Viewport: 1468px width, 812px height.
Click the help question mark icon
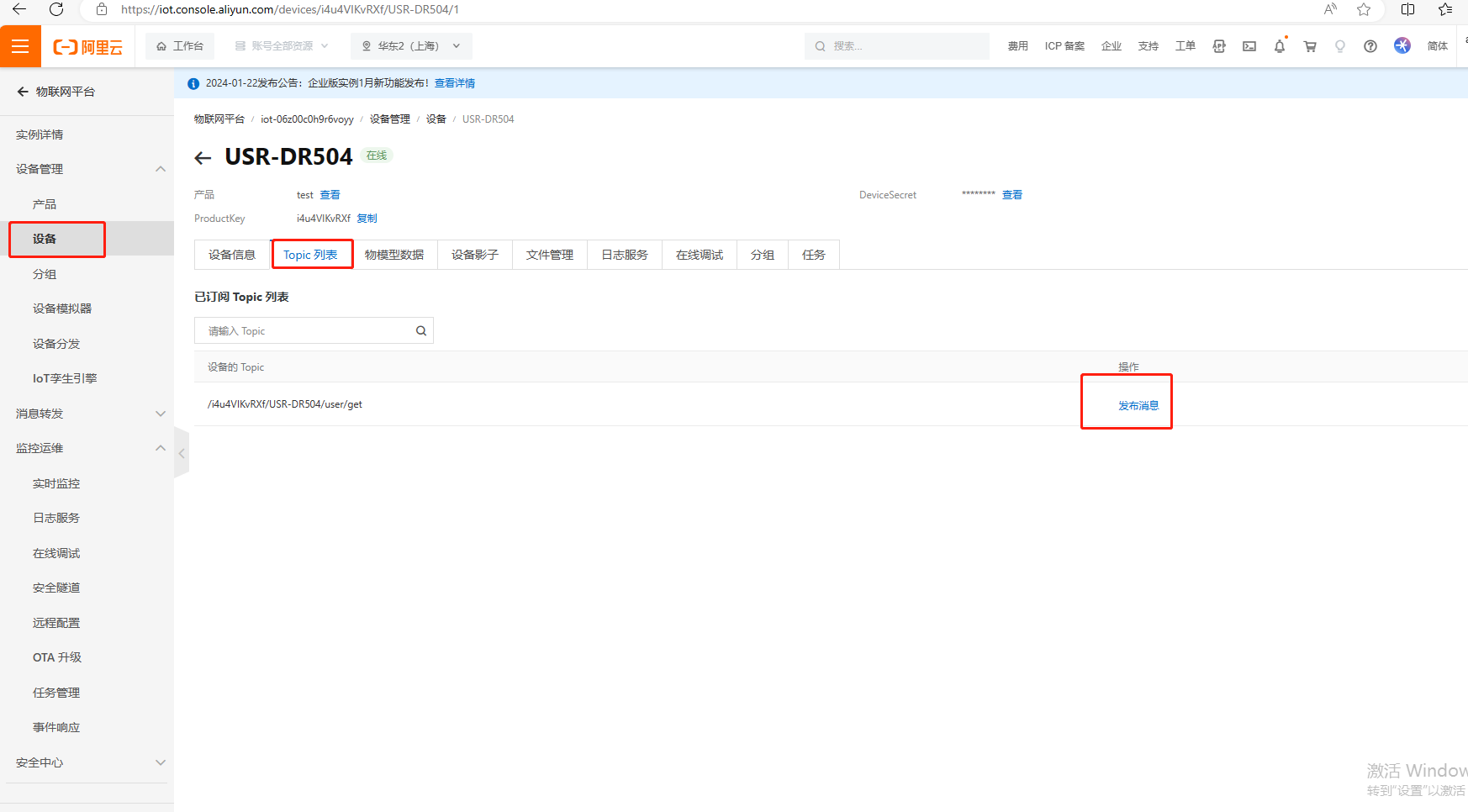[x=1370, y=46]
